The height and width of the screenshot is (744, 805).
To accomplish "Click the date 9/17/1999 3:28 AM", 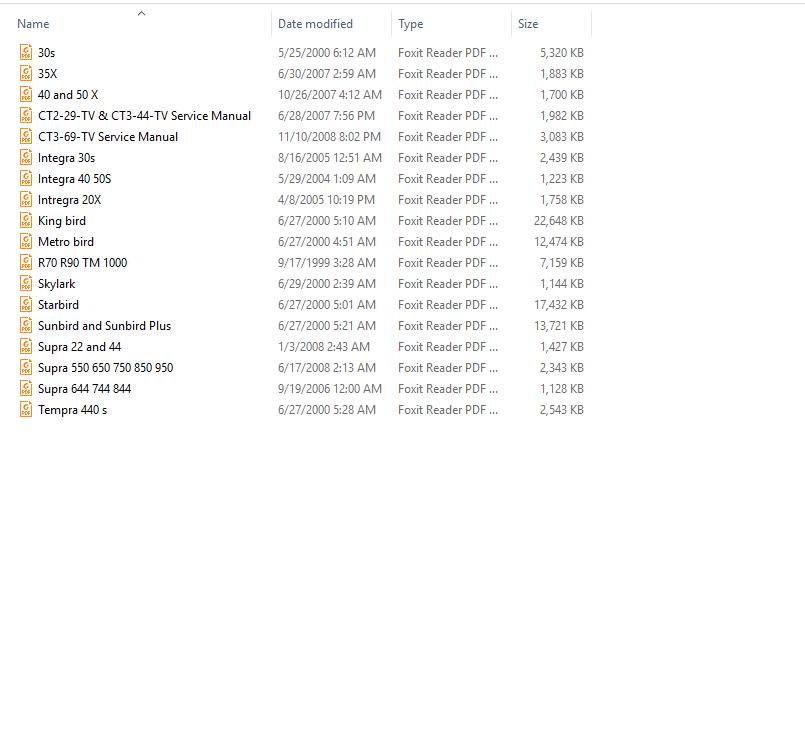I will pyautogui.click(x=327, y=263).
